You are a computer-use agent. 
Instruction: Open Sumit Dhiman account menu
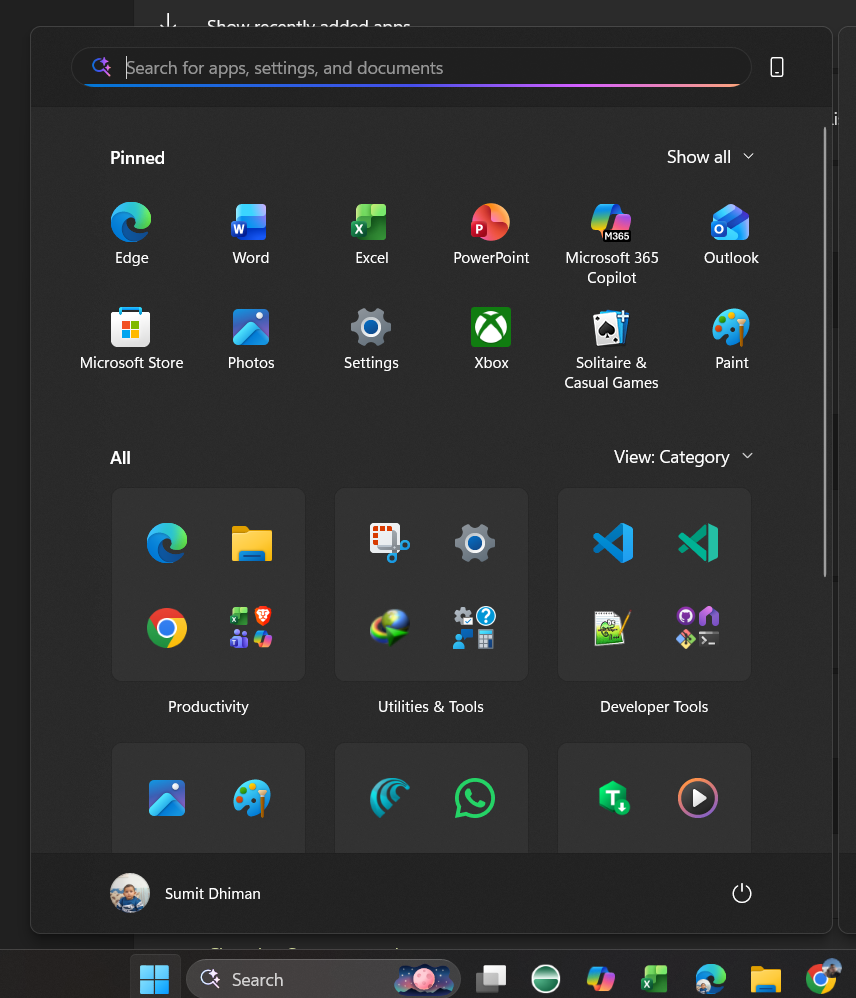point(185,894)
